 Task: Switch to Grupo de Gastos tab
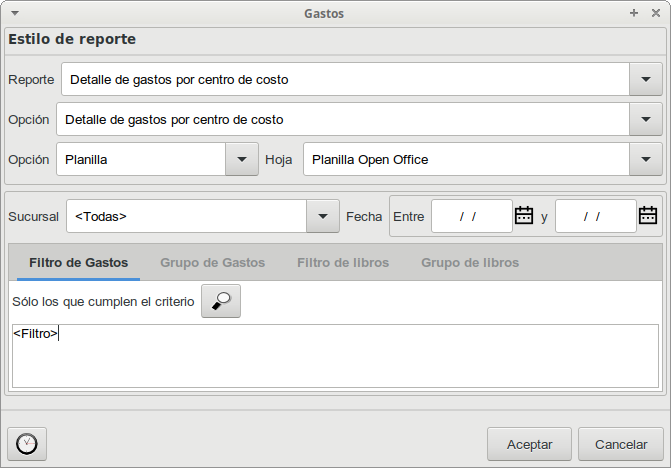click(x=213, y=263)
